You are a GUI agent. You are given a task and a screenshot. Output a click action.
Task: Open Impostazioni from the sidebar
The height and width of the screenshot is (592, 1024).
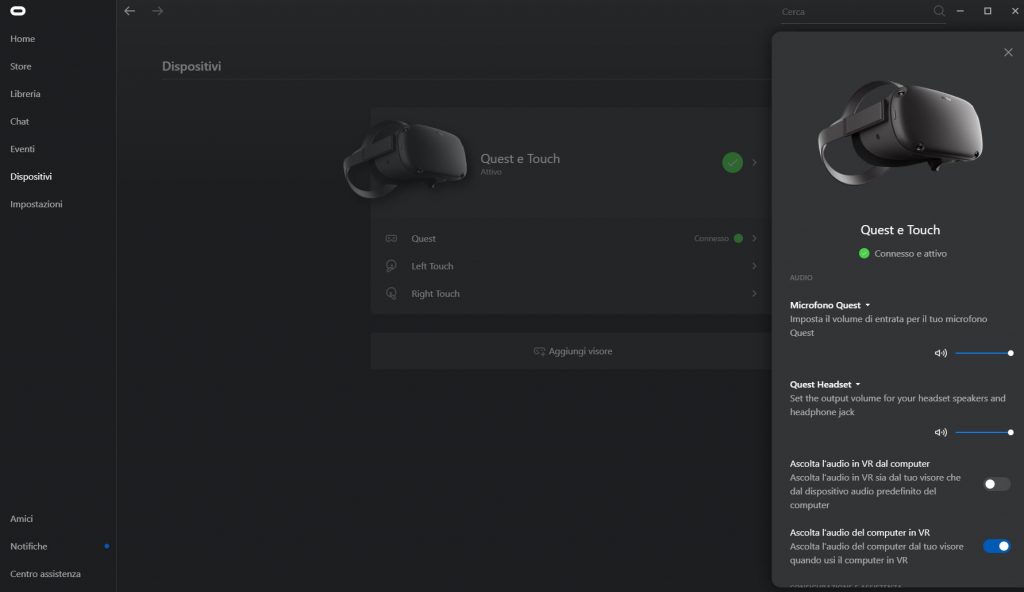[38, 204]
